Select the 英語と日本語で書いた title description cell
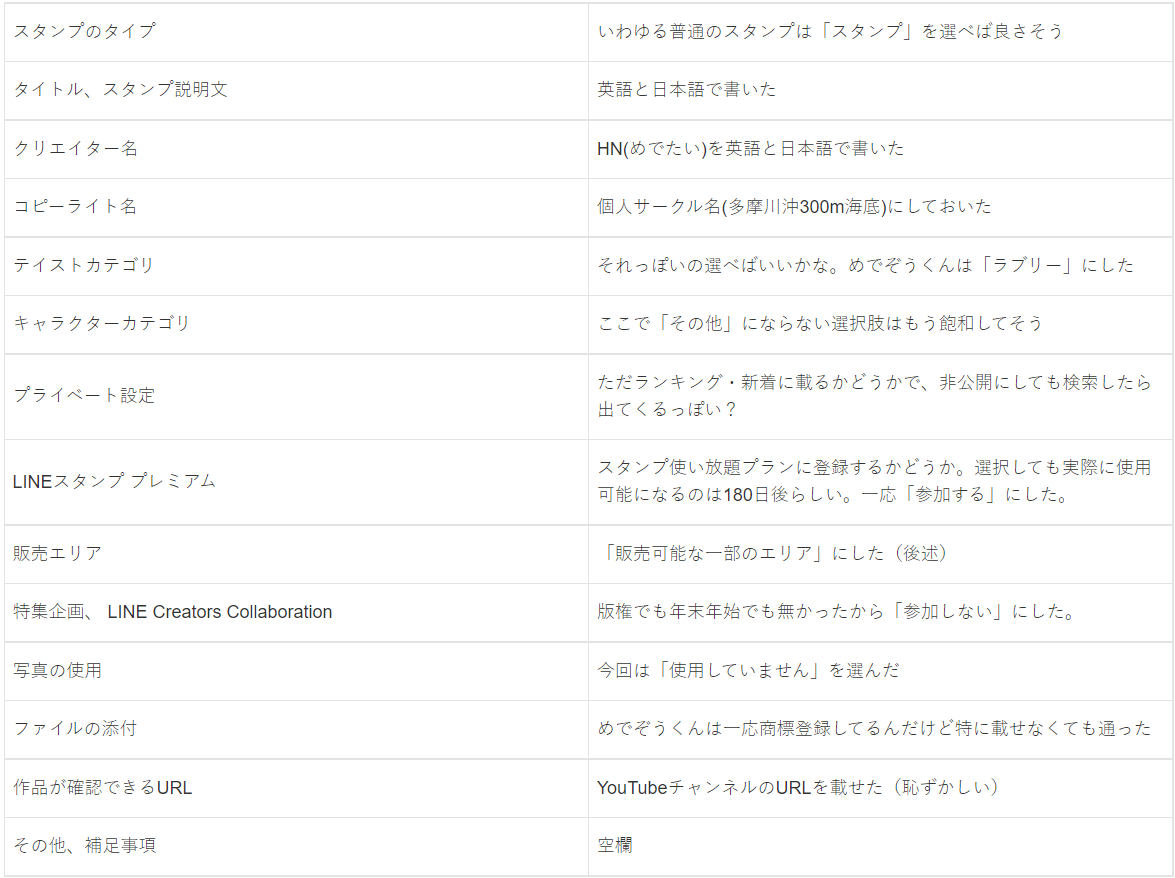The width and height of the screenshot is (1175, 878). [x=687, y=89]
